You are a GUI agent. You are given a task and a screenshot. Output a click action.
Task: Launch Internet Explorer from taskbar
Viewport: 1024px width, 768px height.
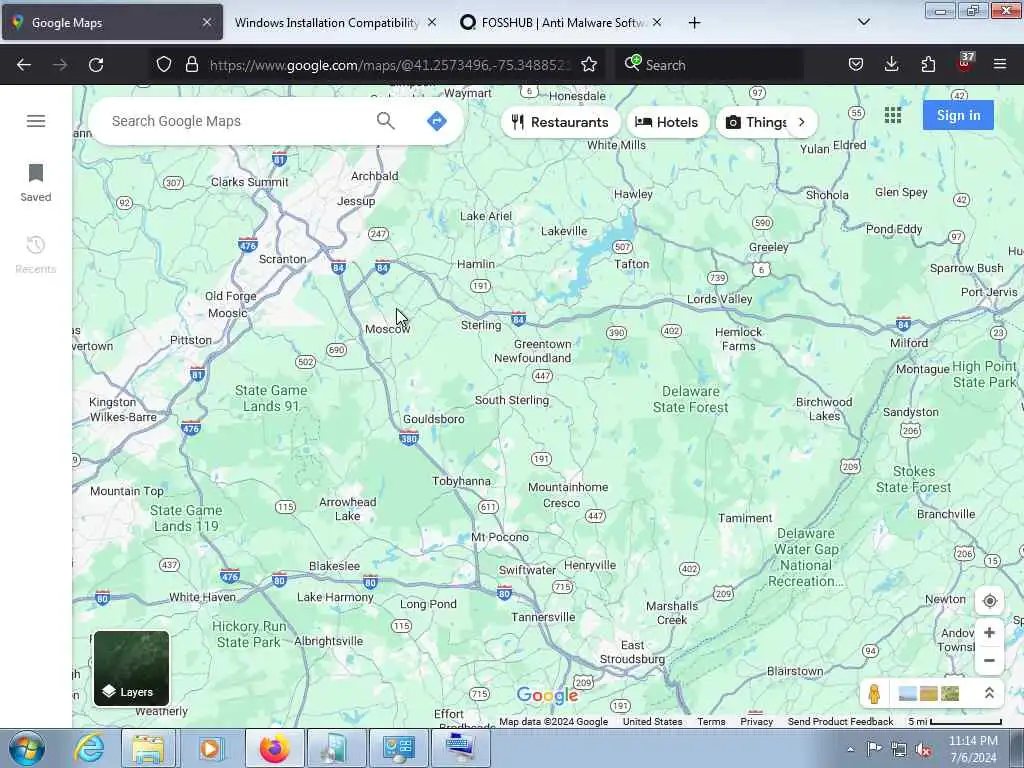pos(89,748)
